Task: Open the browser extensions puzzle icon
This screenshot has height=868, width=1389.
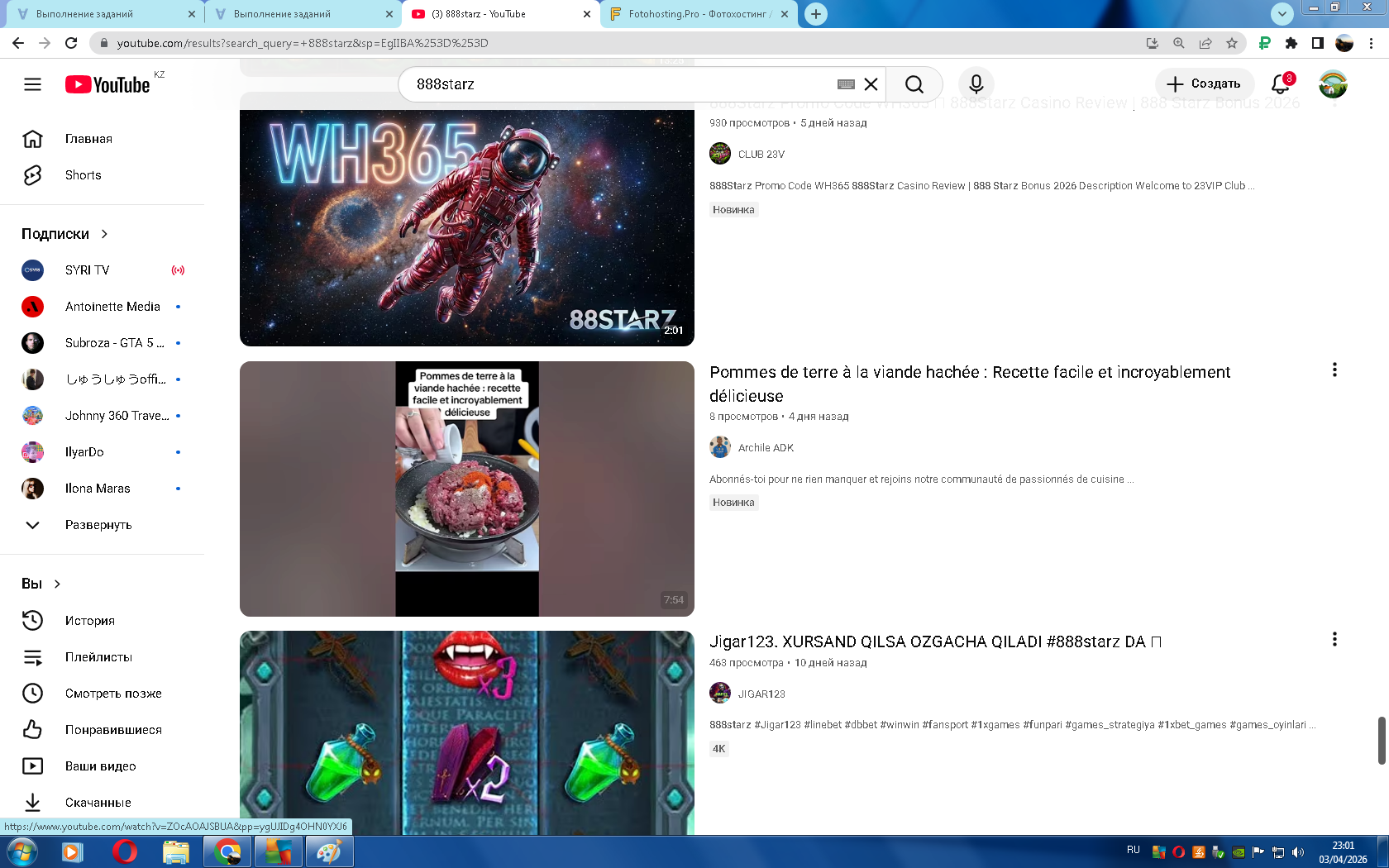Action: (x=1291, y=43)
